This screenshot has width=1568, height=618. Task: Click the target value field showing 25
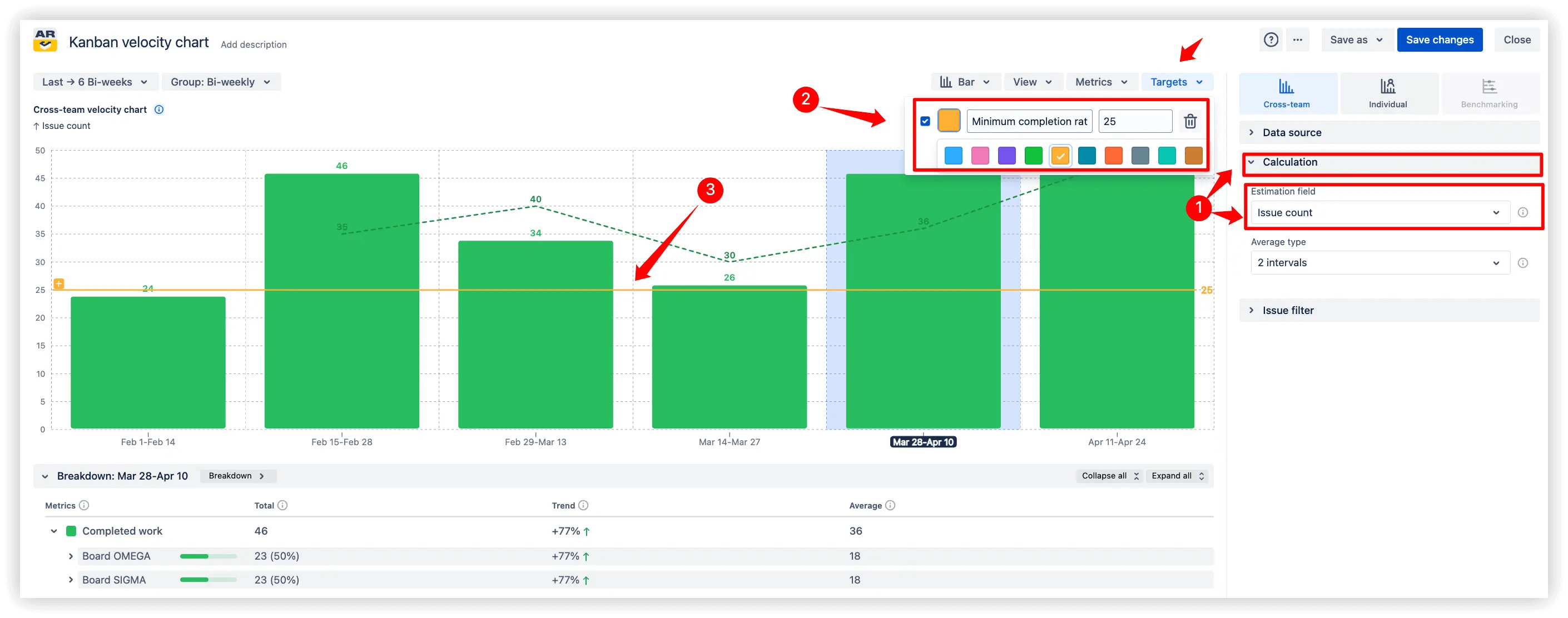[x=1135, y=121]
